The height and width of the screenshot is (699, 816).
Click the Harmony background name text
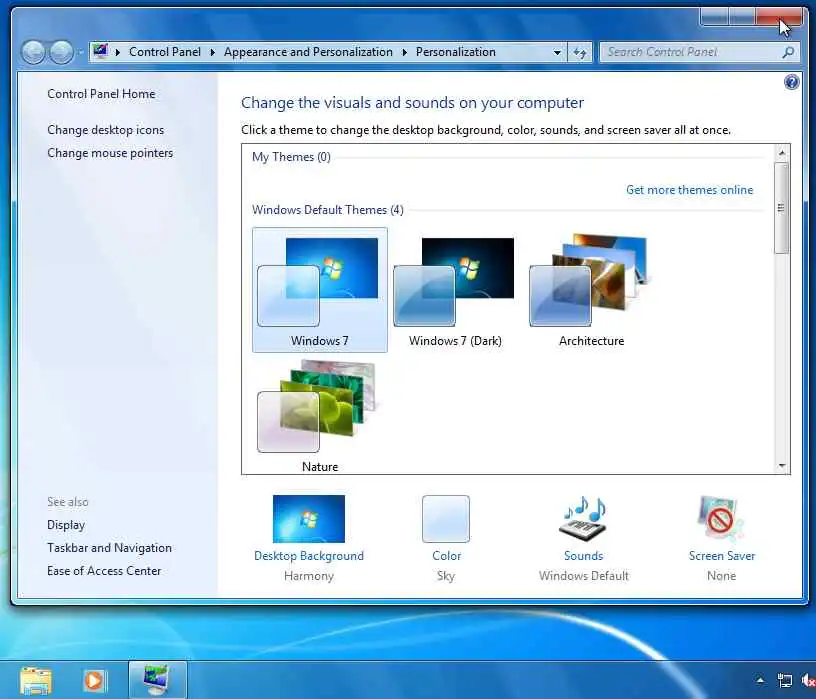[309, 576]
